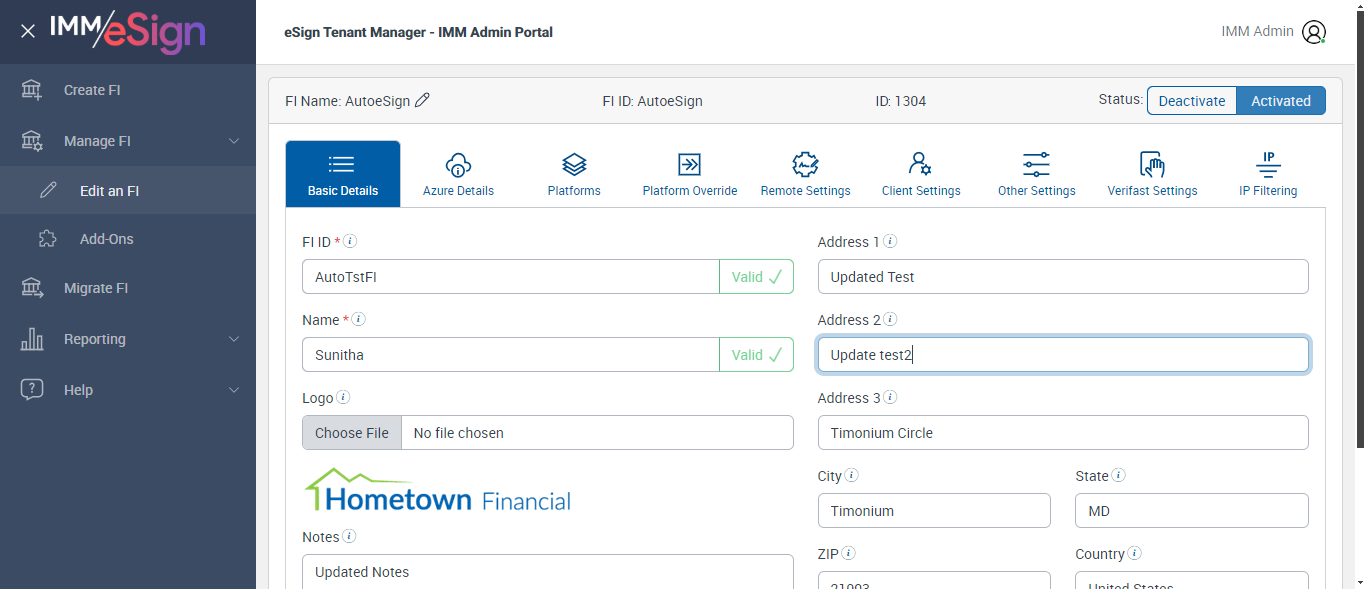Click the IMM Admin user name
1366x589 pixels.
(1257, 31)
